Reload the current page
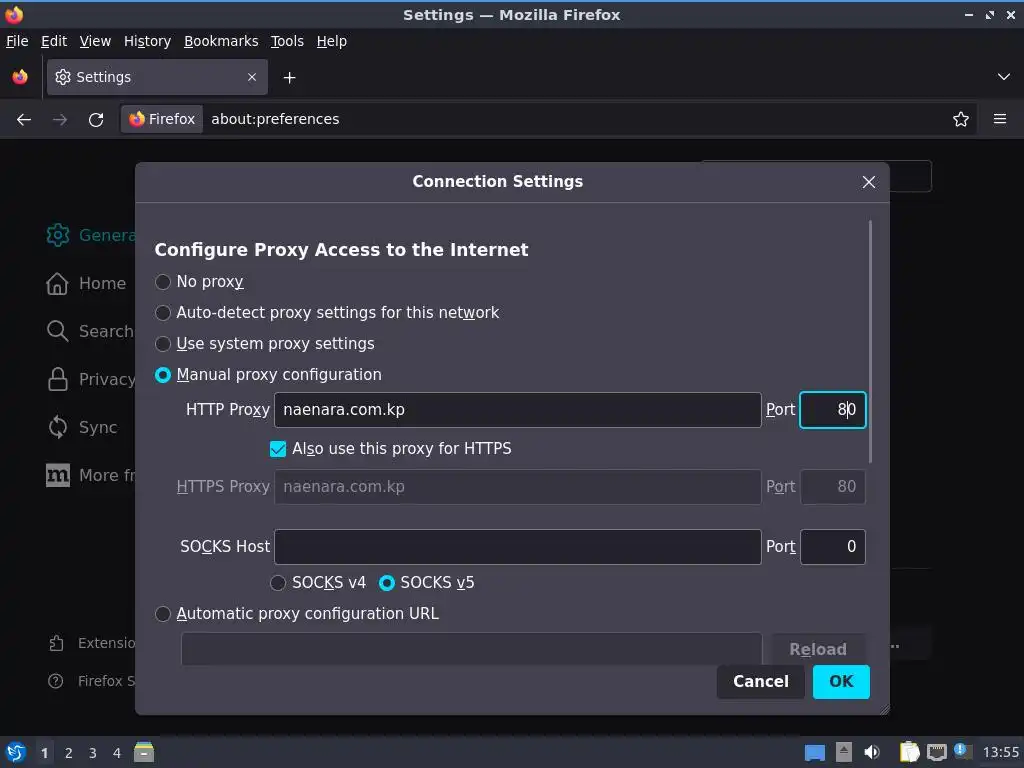Screen dimensions: 1024x768 pos(96,120)
